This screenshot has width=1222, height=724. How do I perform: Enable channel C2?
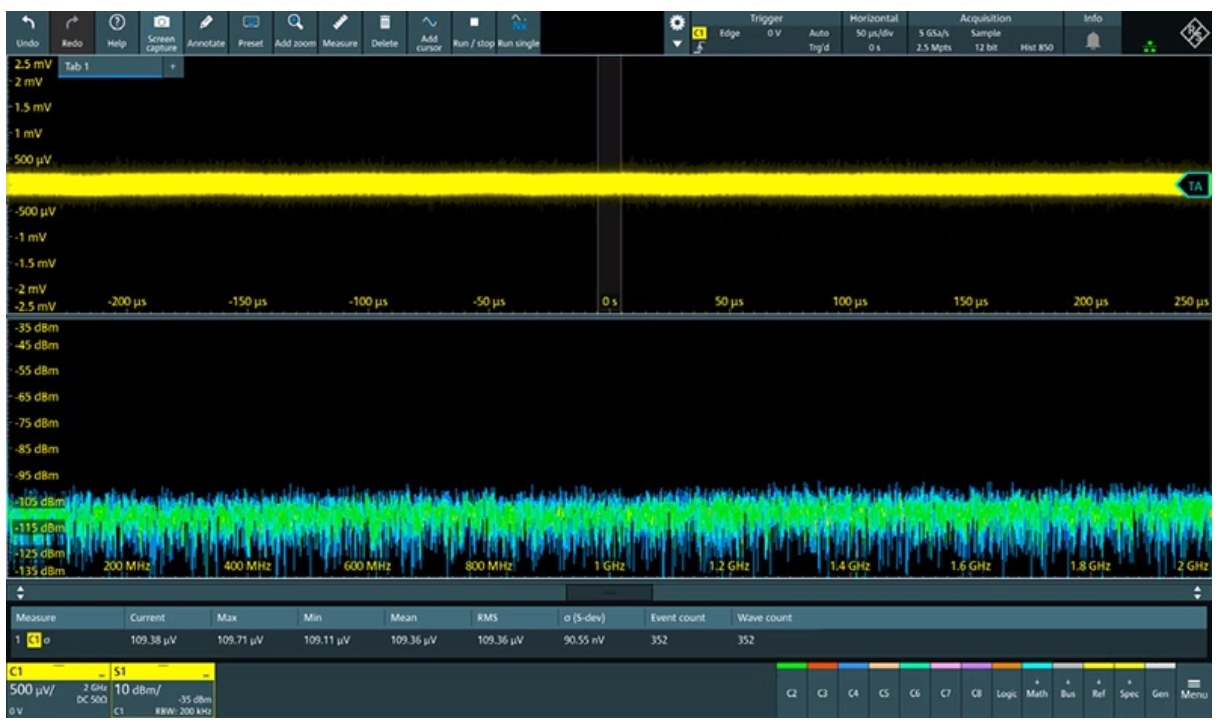click(792, 691)
